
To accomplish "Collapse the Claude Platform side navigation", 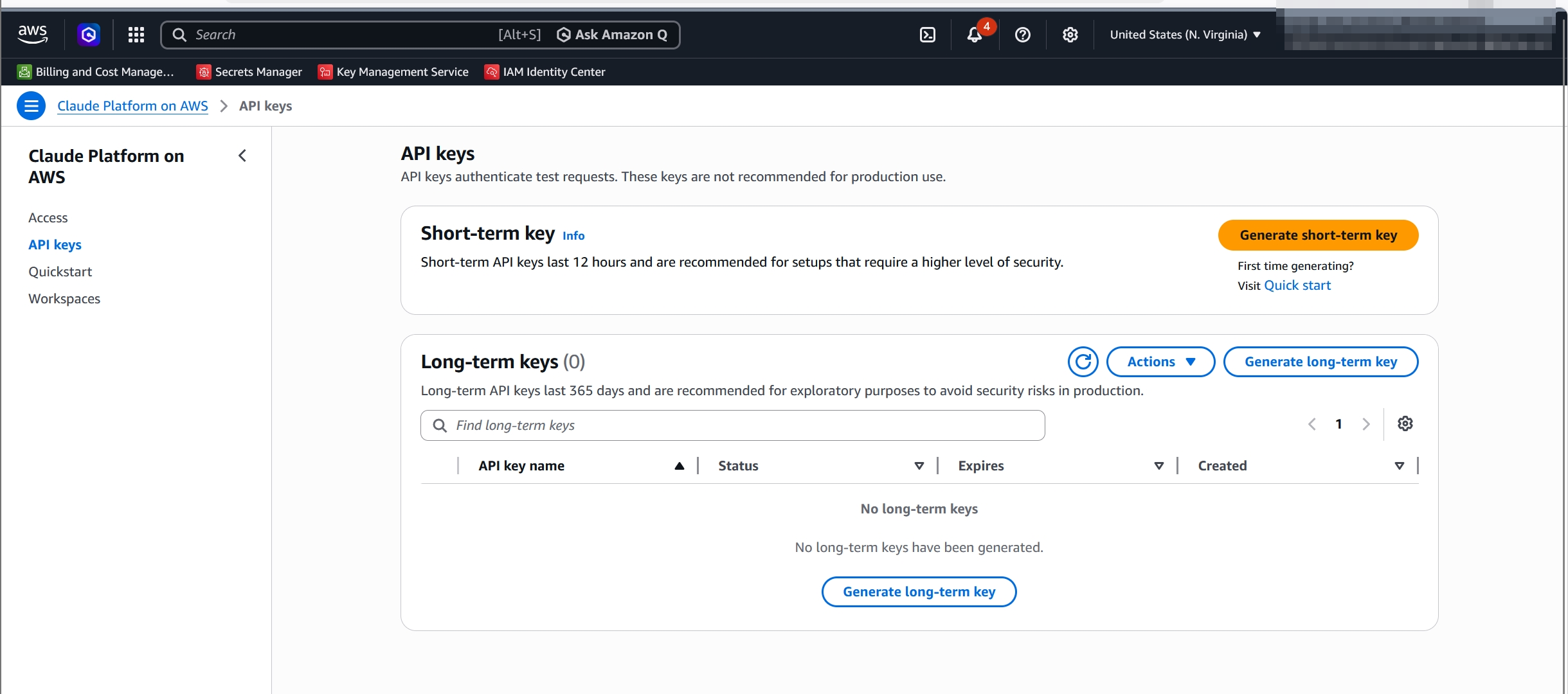I will click(x=242, y=156).
